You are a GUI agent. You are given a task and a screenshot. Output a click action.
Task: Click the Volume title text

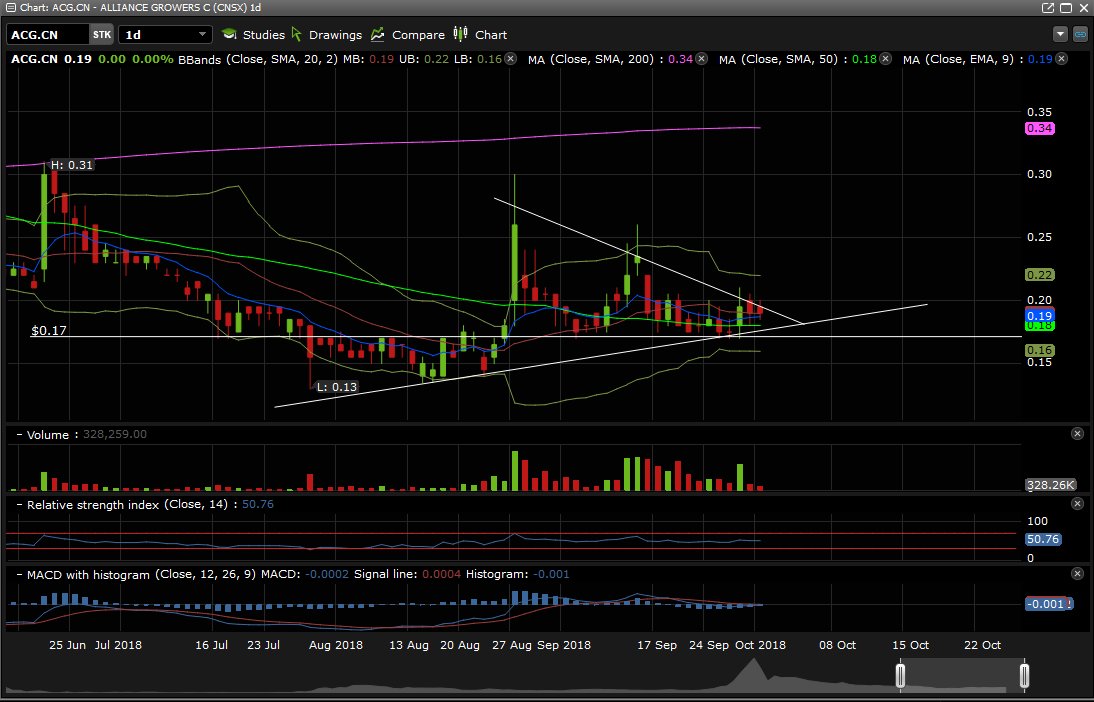pos(47,435)
